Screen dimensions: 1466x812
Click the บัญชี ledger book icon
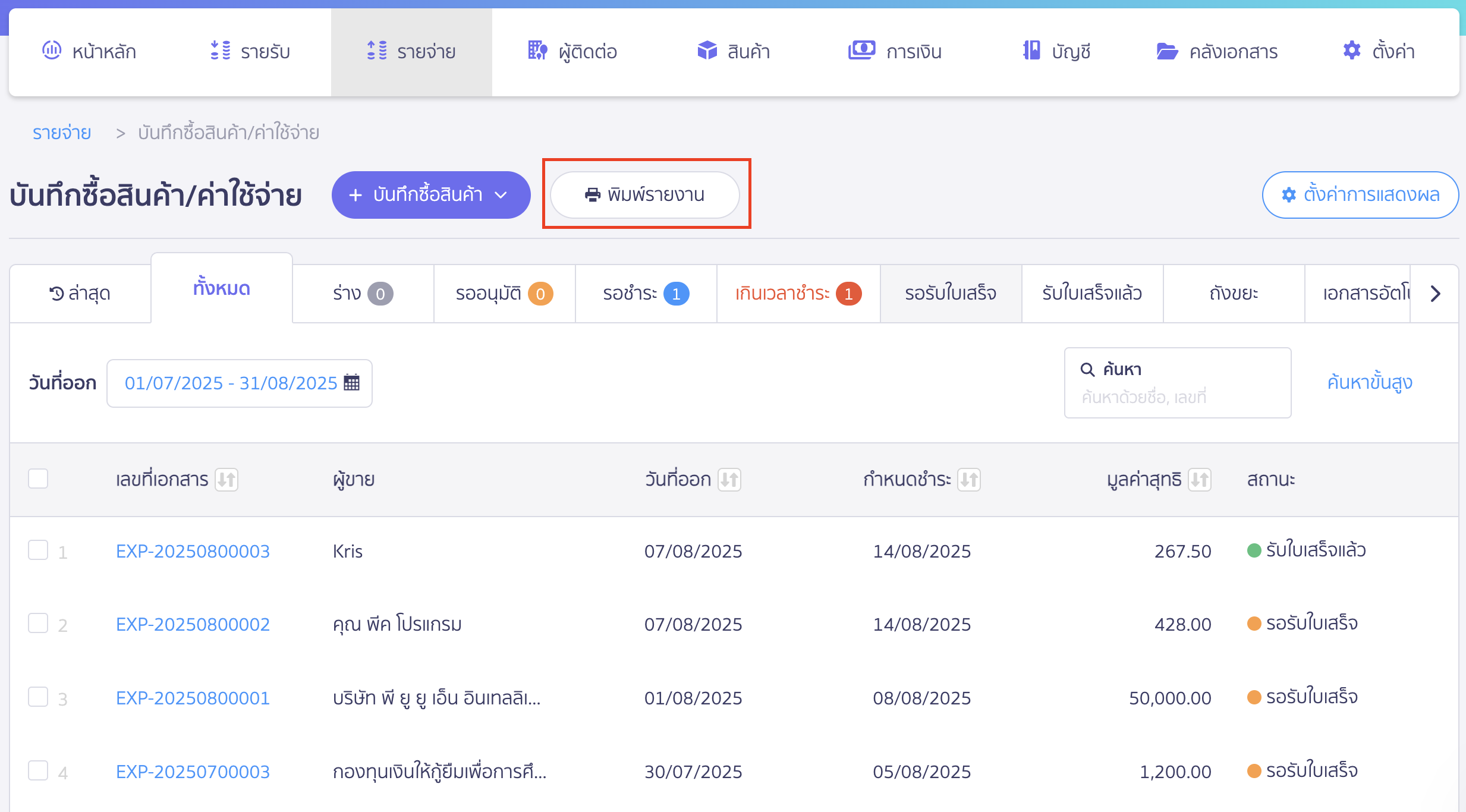point(1031,51)
